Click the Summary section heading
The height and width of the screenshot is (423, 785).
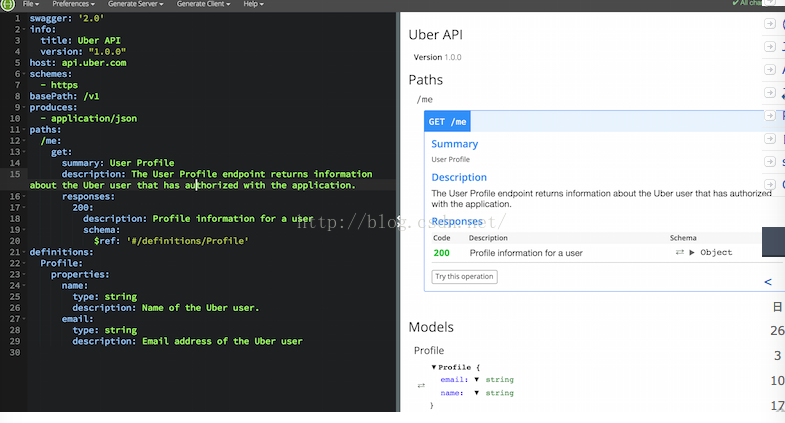(455, 144)
